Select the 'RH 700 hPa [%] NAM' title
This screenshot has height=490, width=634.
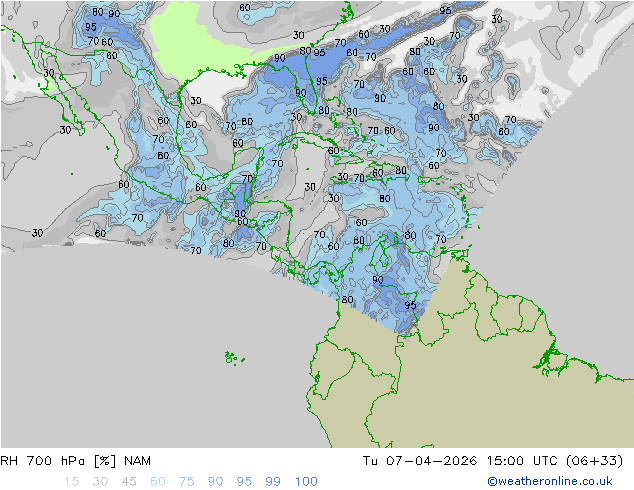(76, 461)
